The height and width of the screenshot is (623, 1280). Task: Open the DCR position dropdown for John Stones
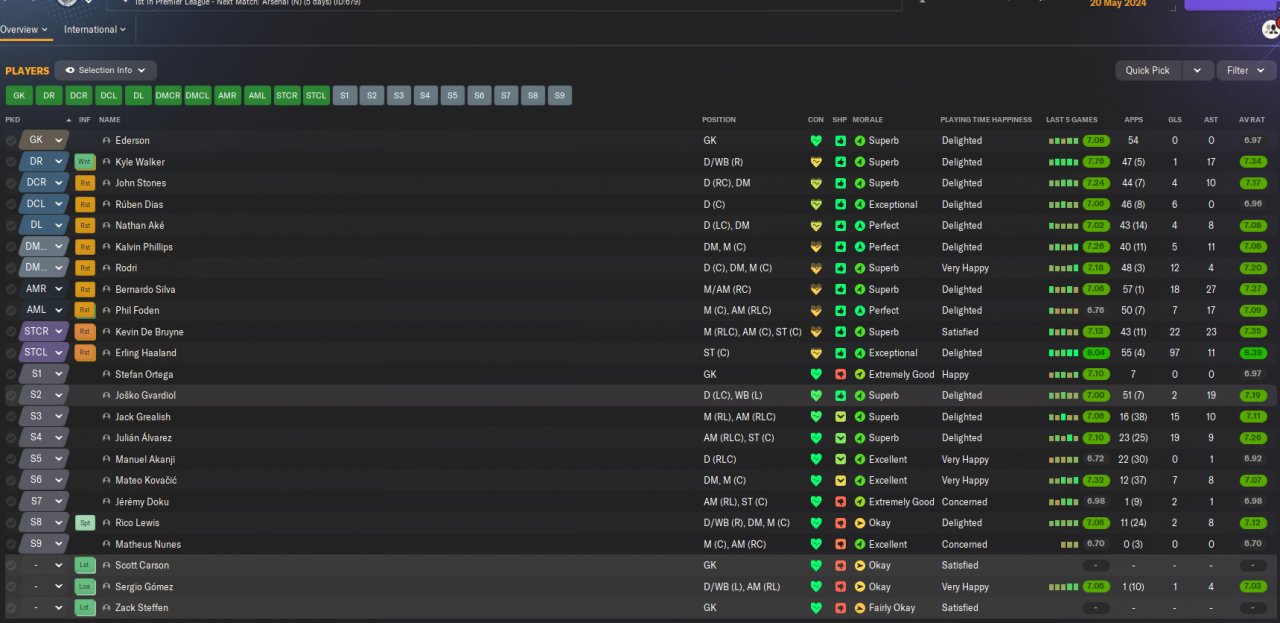(44, 183)
